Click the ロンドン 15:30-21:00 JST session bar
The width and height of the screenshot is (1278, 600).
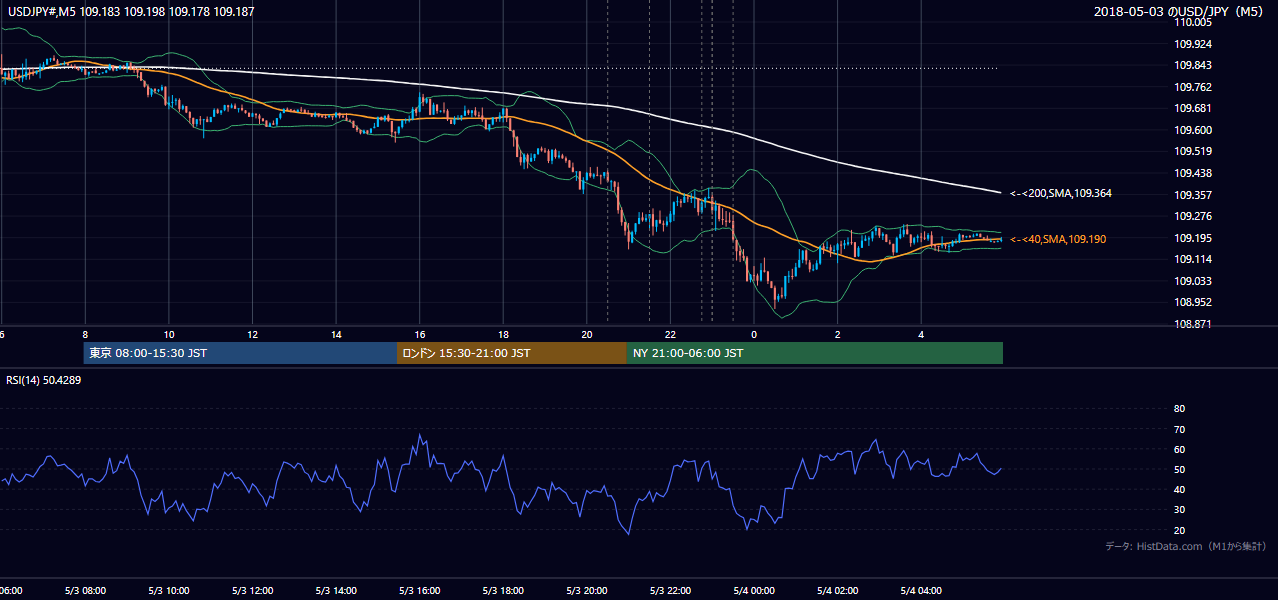click(512, 353)
